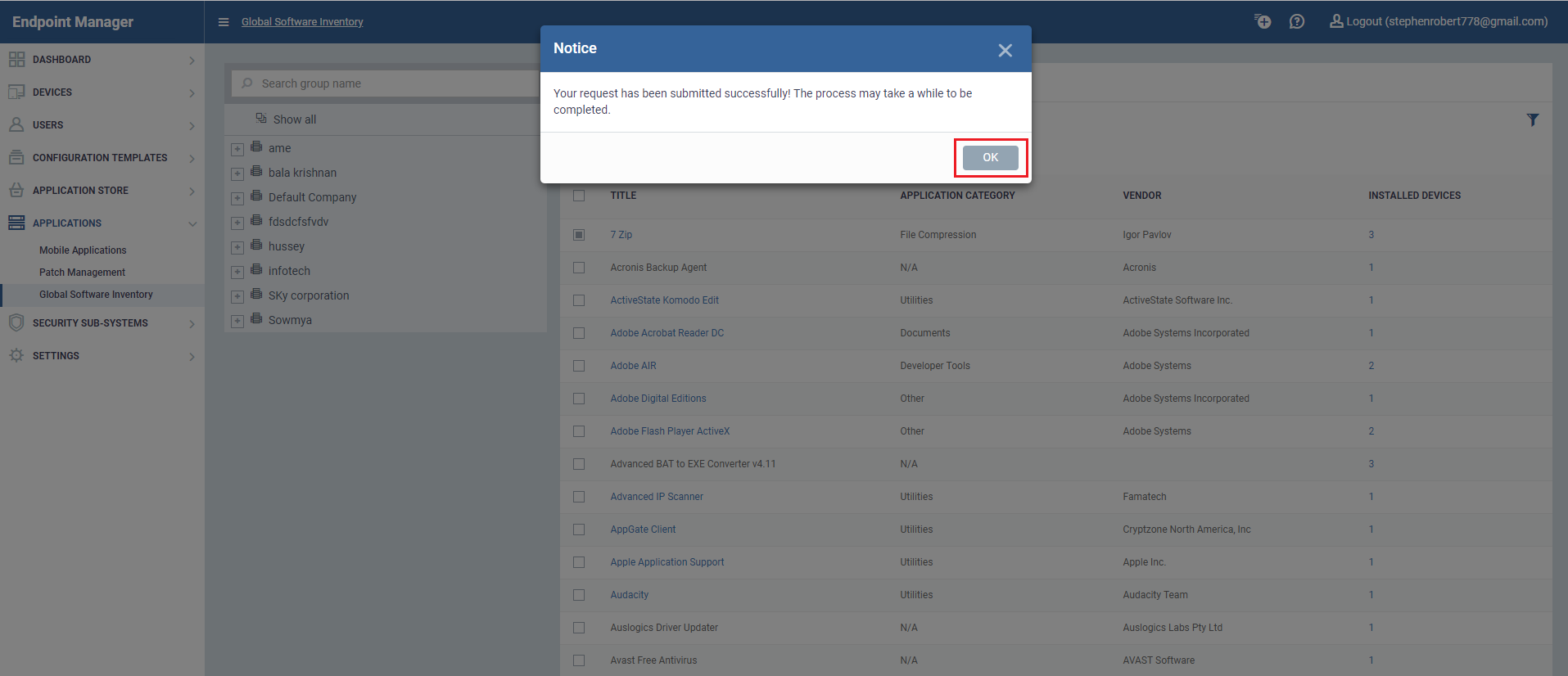The image size is (1568, 676).
Task: Click the search magnifier icon
Action: coord(247,83)
